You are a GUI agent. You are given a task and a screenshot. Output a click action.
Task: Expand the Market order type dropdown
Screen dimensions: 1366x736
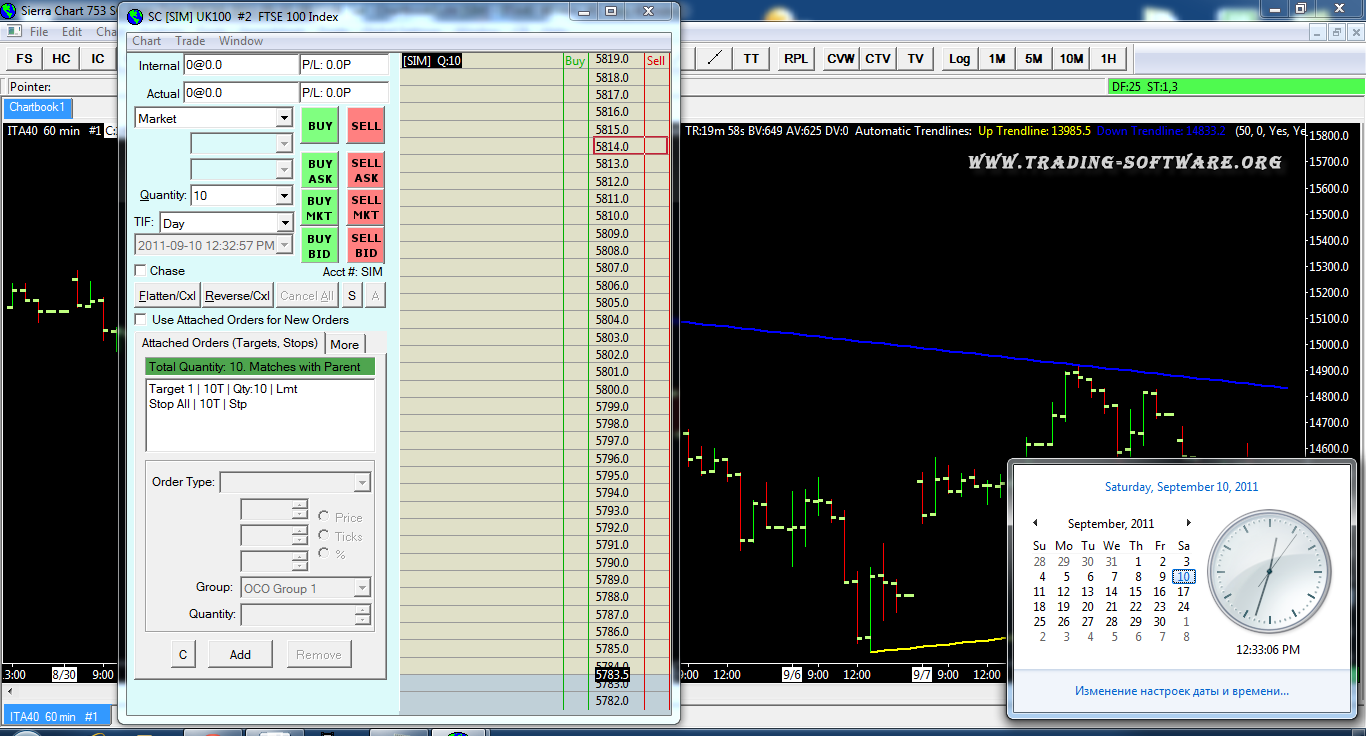284,118
